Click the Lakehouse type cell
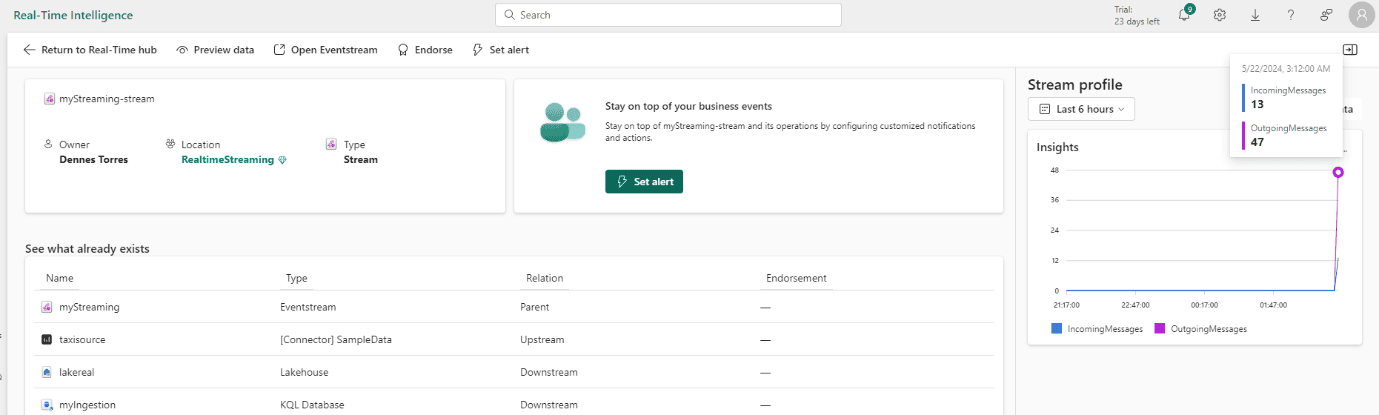 coord(306,372)
